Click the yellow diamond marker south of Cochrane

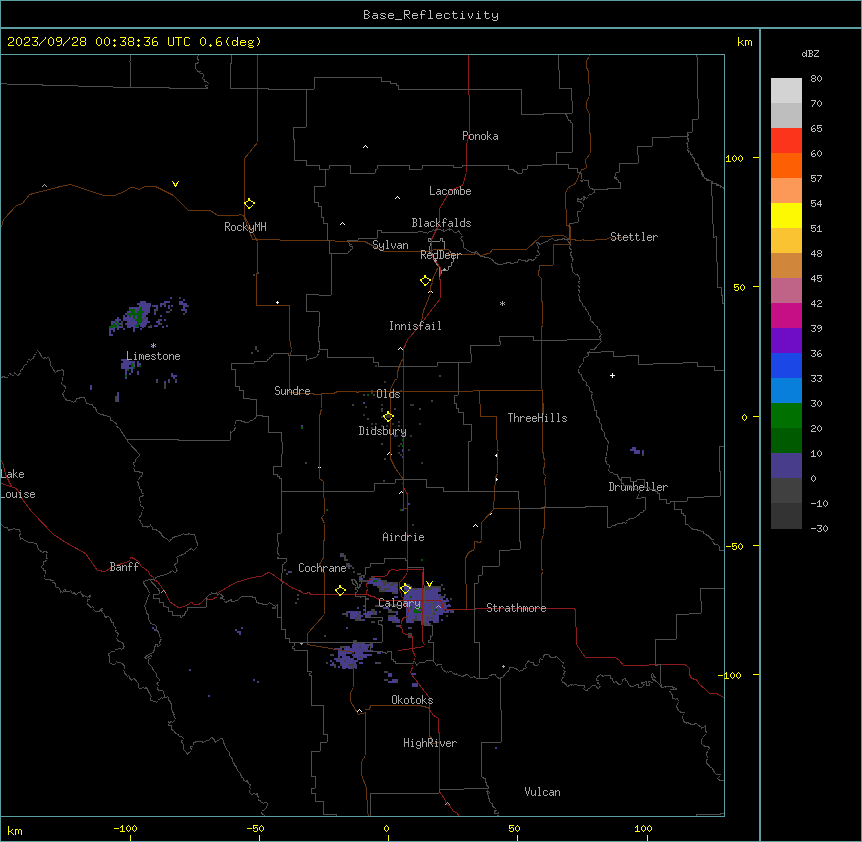340,590
